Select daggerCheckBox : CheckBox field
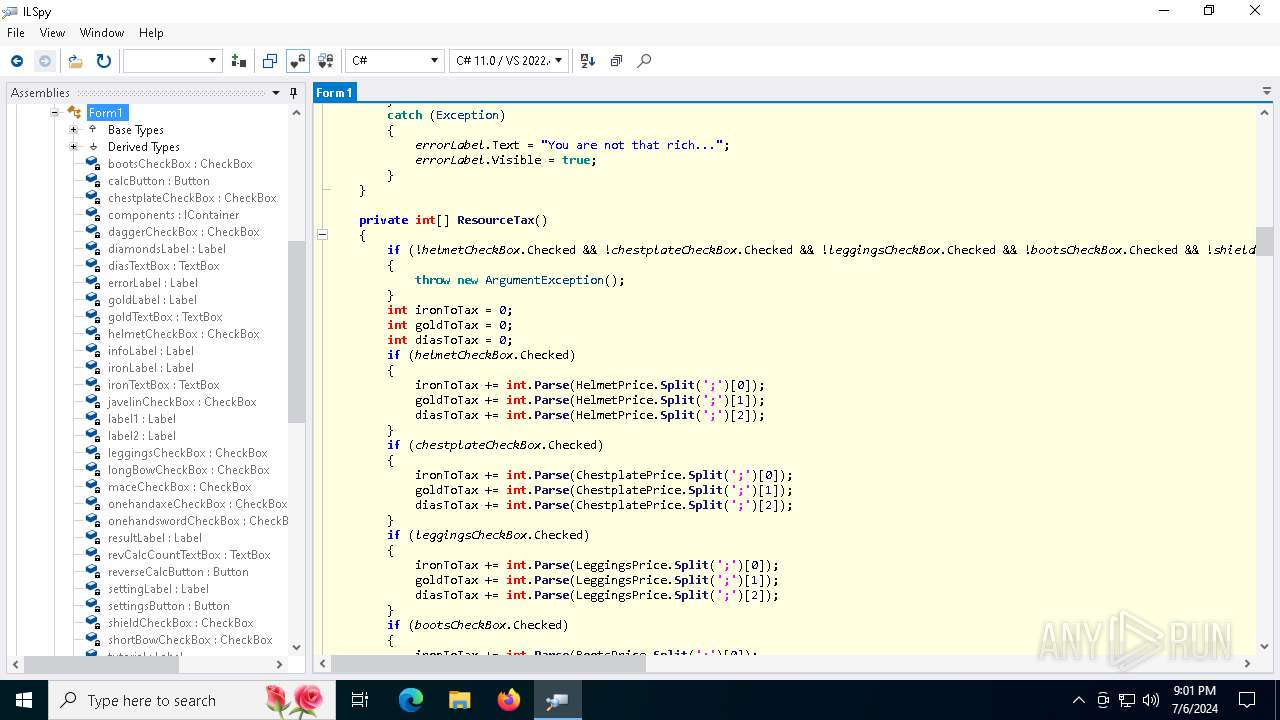 click(x=184, y=232)
